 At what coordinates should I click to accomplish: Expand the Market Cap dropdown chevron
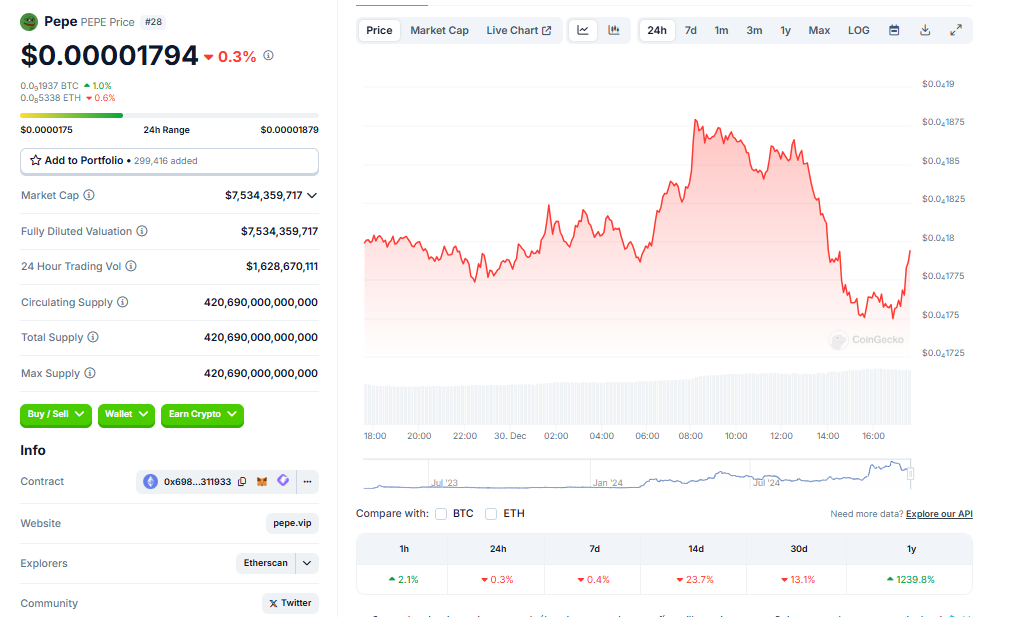click(311, 196)
